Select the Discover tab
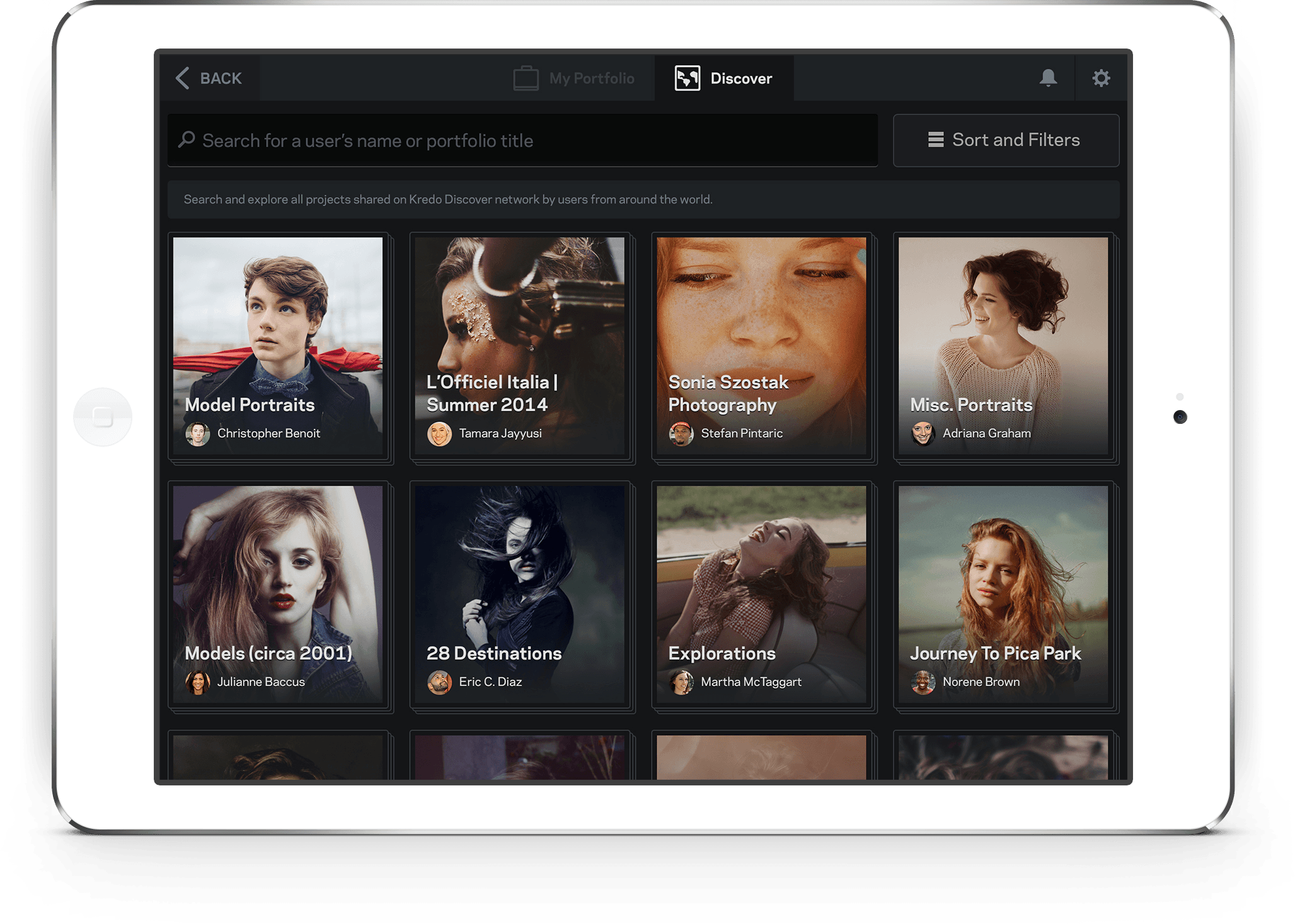1295x924 pixels. point(725,77)
